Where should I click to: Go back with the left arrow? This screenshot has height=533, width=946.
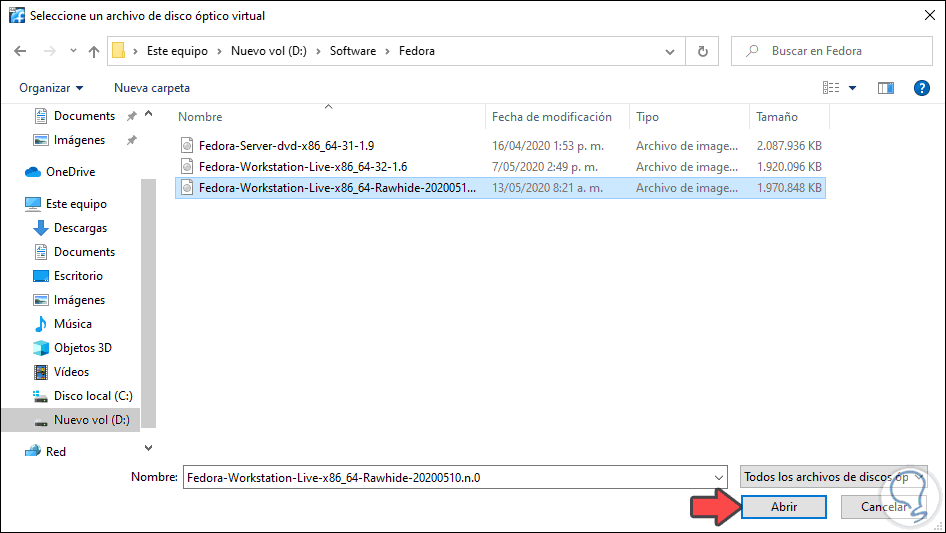click(20, 51)
